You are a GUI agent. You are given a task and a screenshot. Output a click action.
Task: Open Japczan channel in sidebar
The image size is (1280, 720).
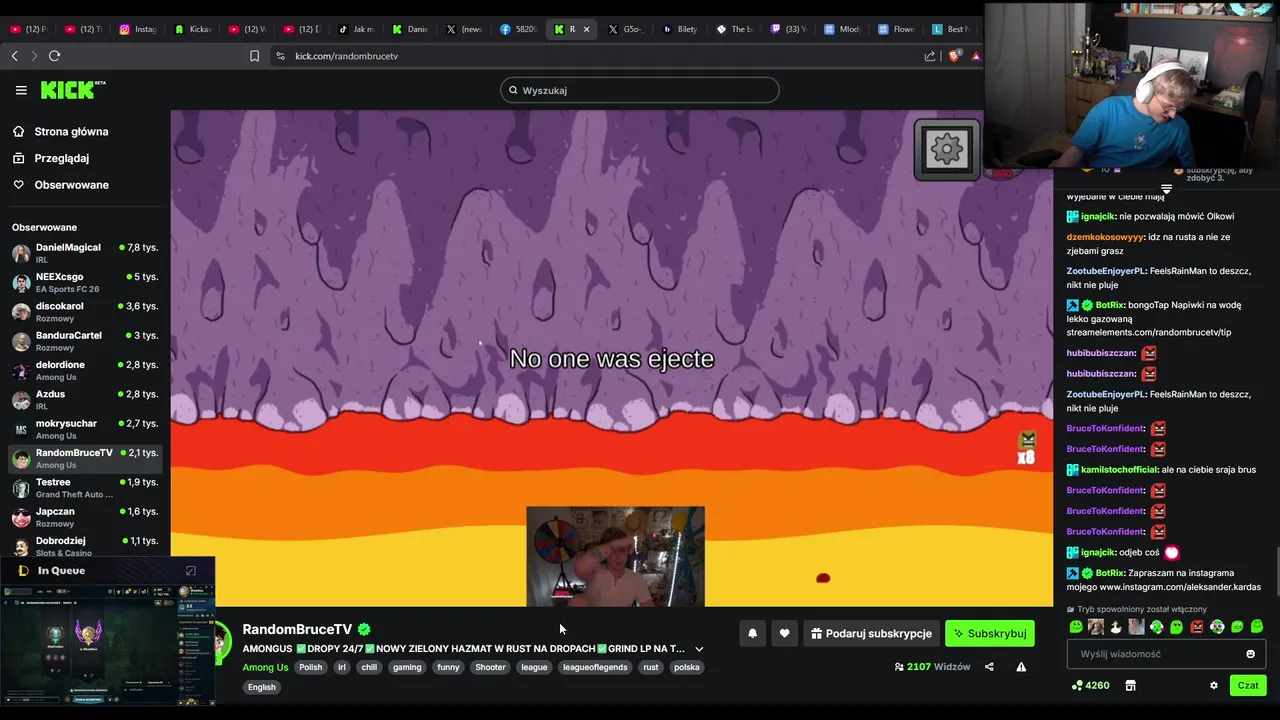[x=84, y=517]
